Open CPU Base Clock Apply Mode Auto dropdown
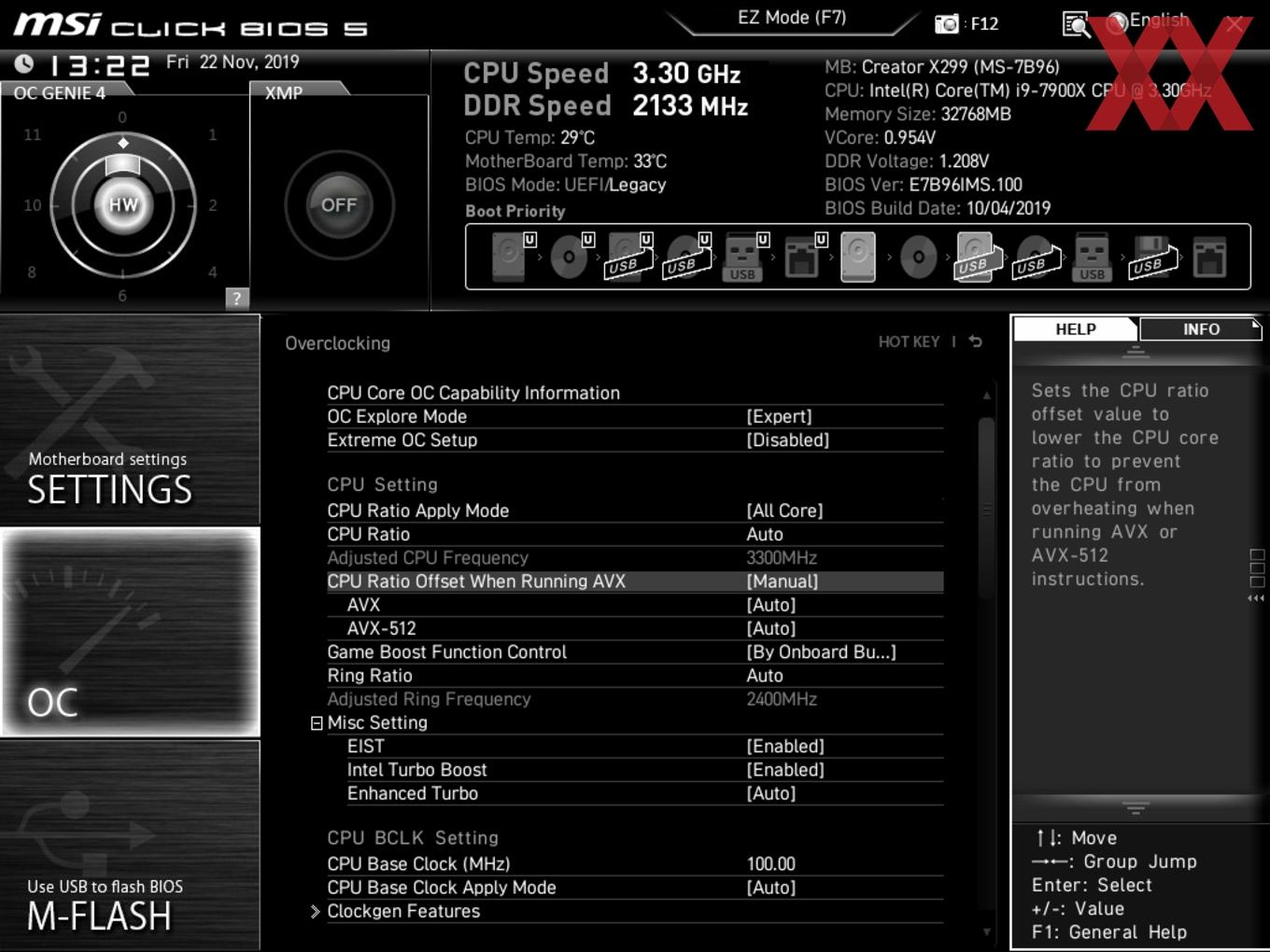Image resolution: width=1270 pixels, height=952 pixels. pos(771,888)
